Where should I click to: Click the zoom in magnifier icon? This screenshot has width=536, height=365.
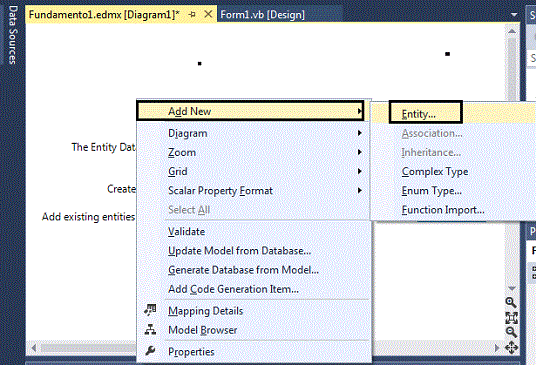coord(511,302)
